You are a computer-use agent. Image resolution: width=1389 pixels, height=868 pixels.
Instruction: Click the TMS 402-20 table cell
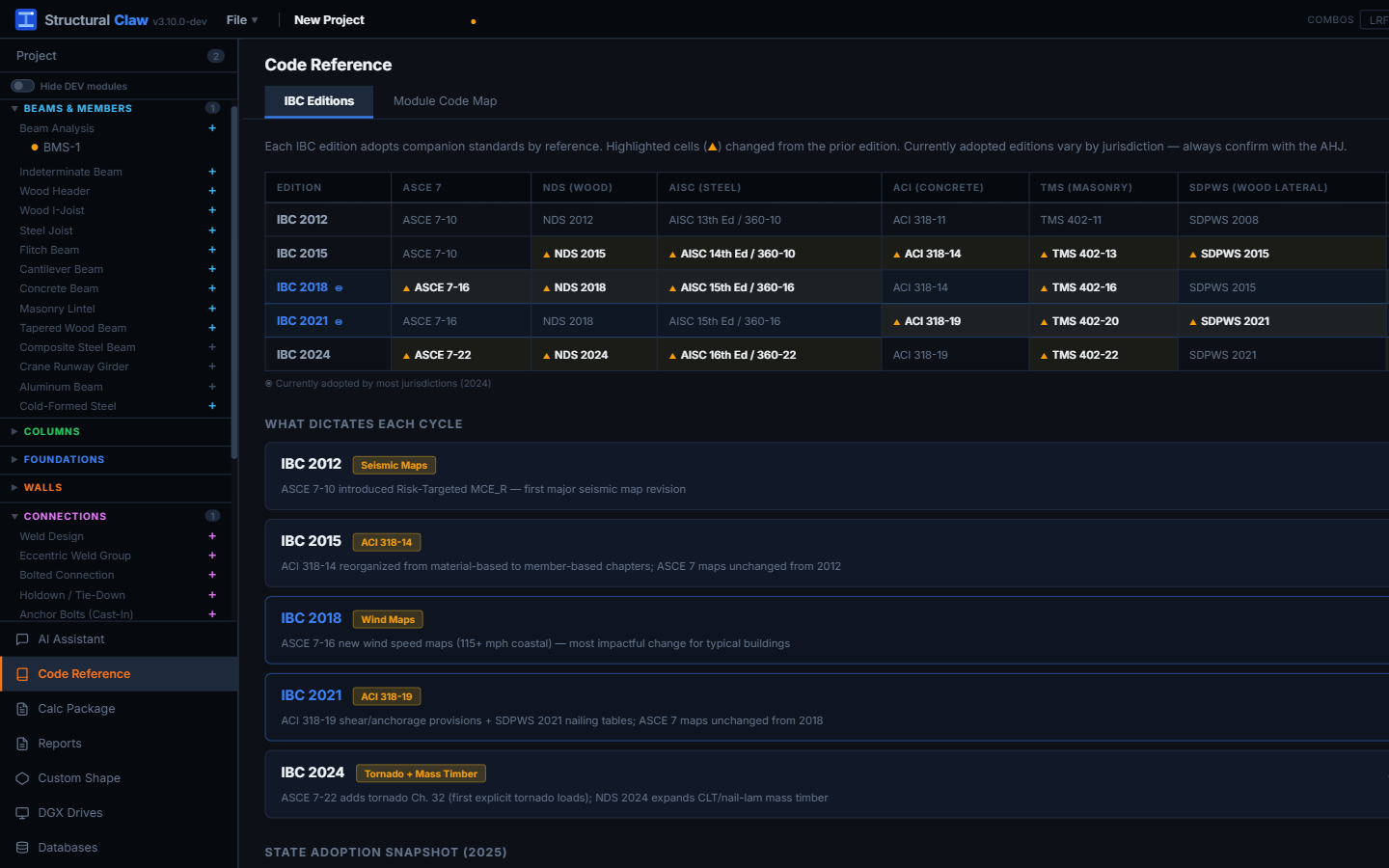pos(1103,321)
